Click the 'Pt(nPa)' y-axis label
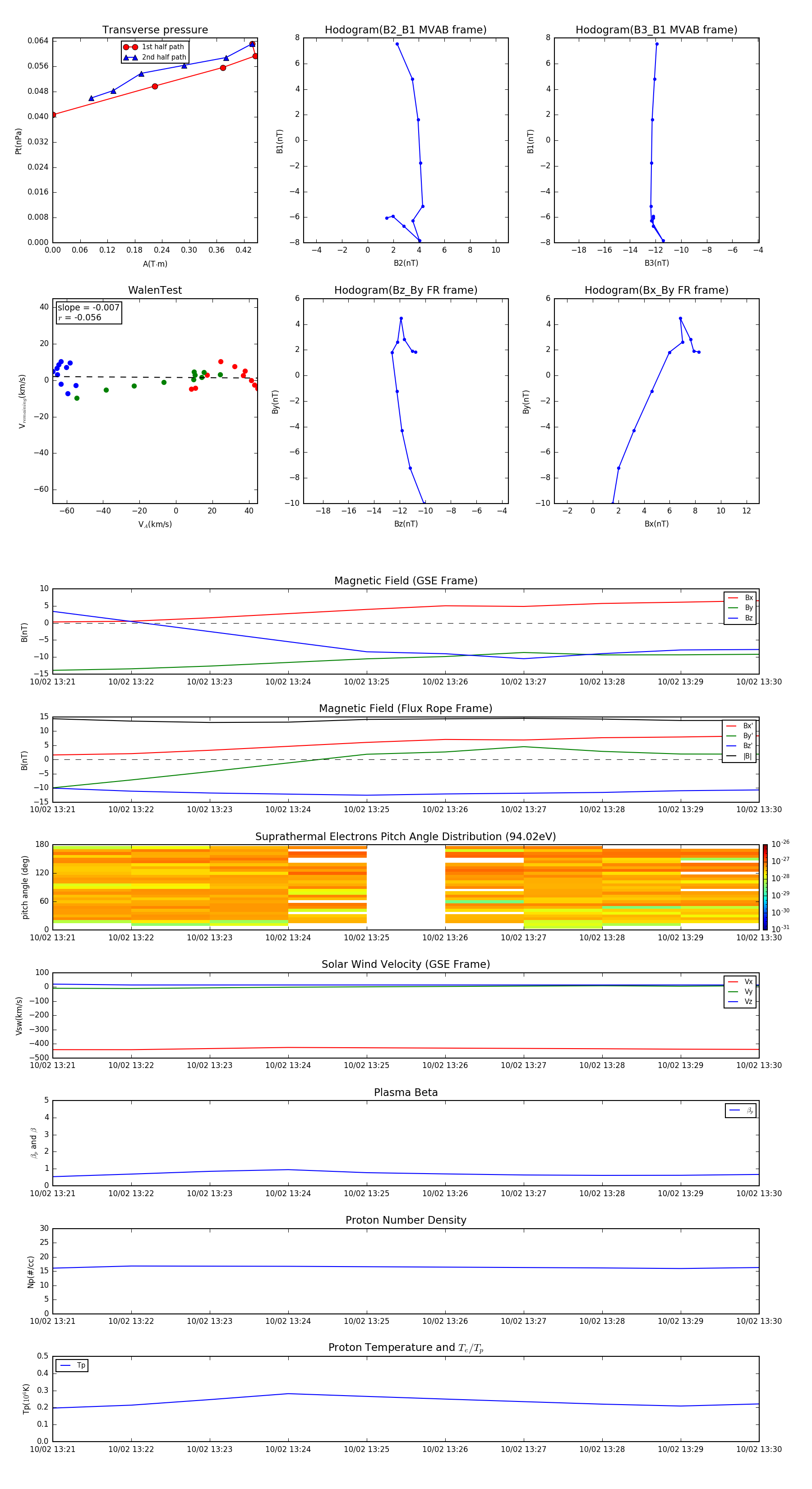This screenshot has height=1489, width=812. pyautogui.click(x=18, y=141)
